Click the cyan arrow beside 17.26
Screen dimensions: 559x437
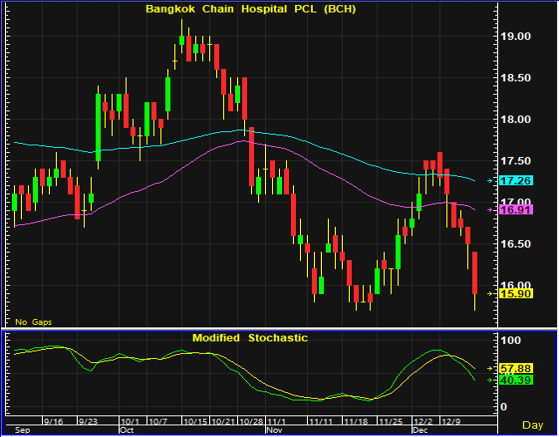click(x=490, y=181)
